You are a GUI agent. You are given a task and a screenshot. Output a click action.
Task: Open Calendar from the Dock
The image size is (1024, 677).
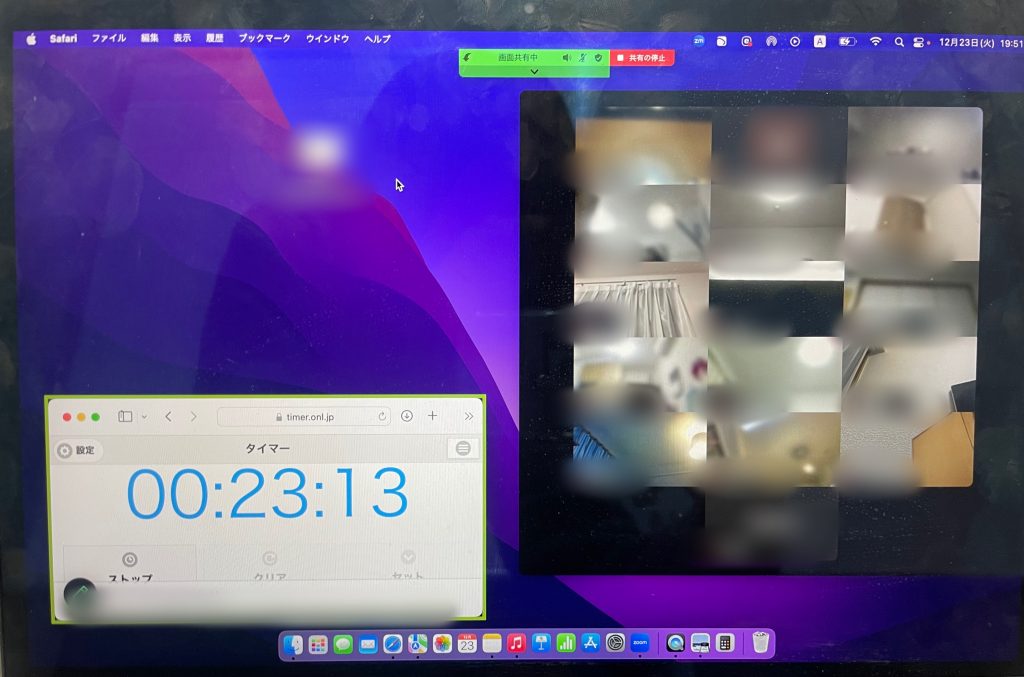[467, 644]
